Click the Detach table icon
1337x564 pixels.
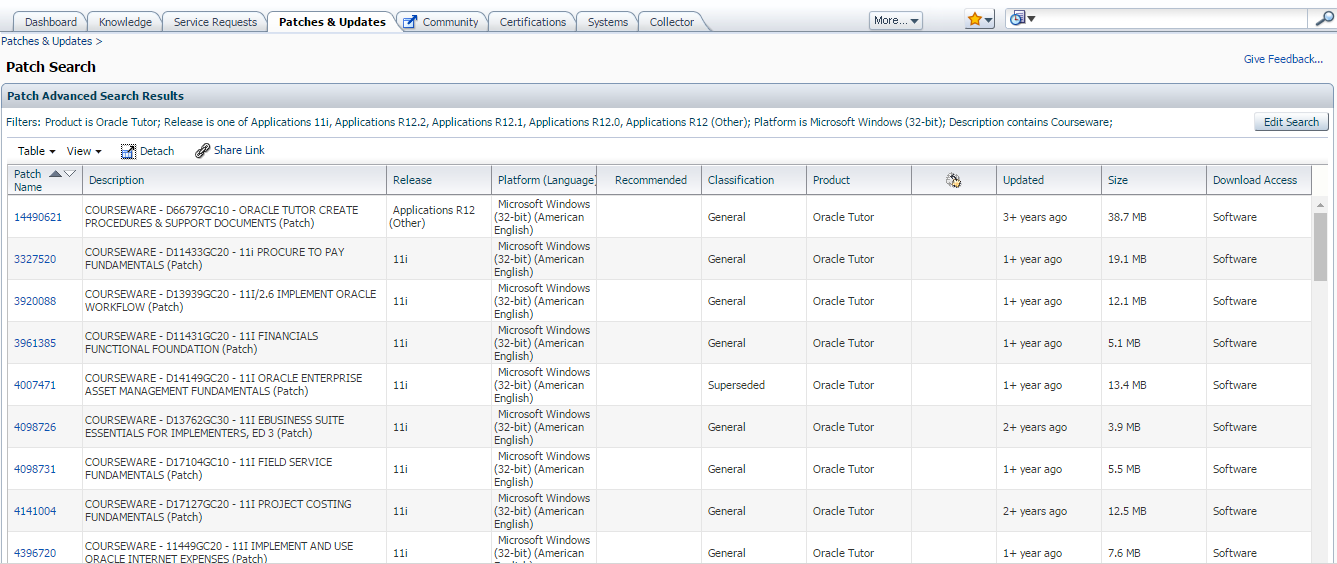[x=128, y=151]
